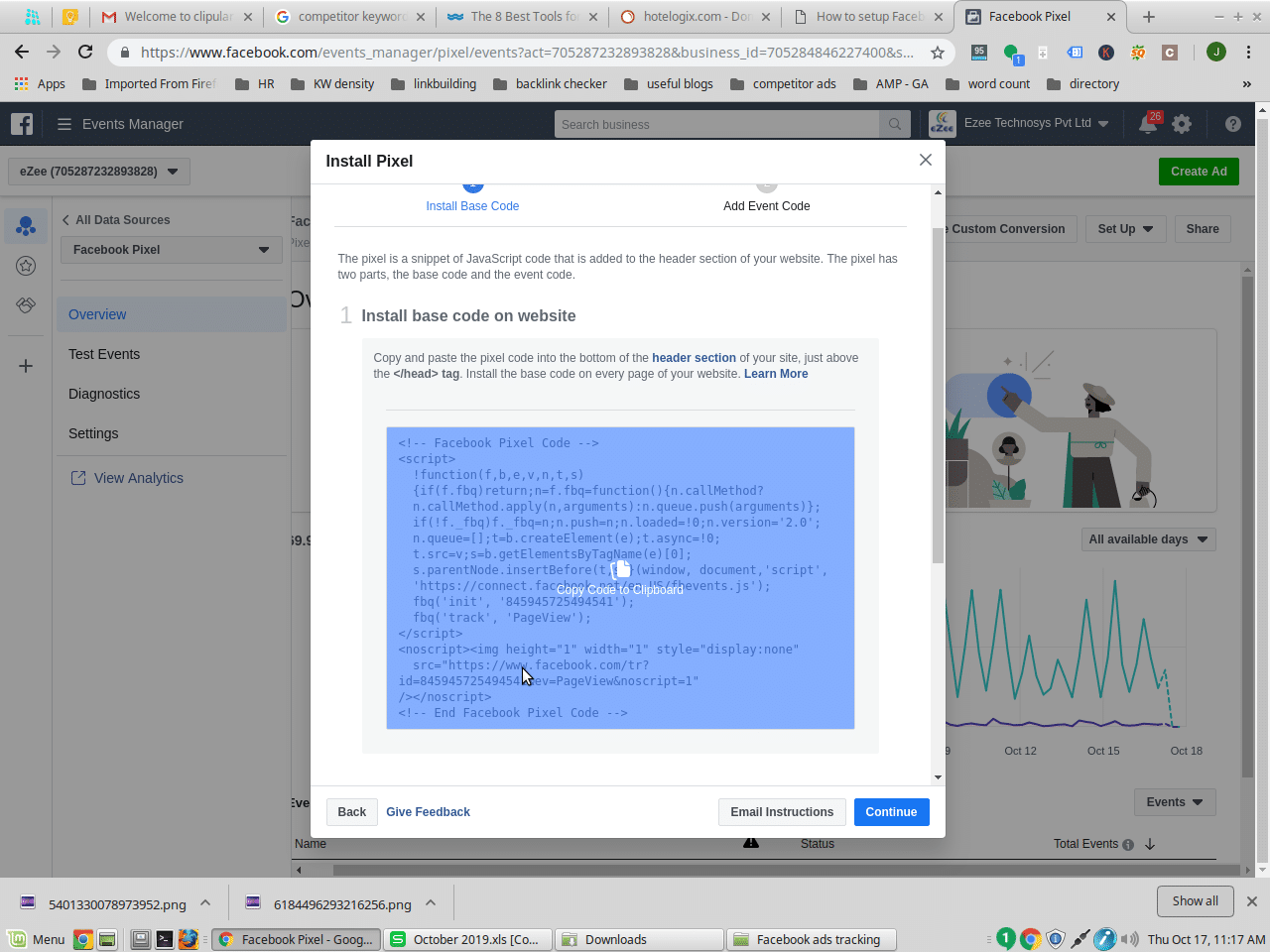Switch to the hotelogix.com browser tab

click(x=696, y=17)
